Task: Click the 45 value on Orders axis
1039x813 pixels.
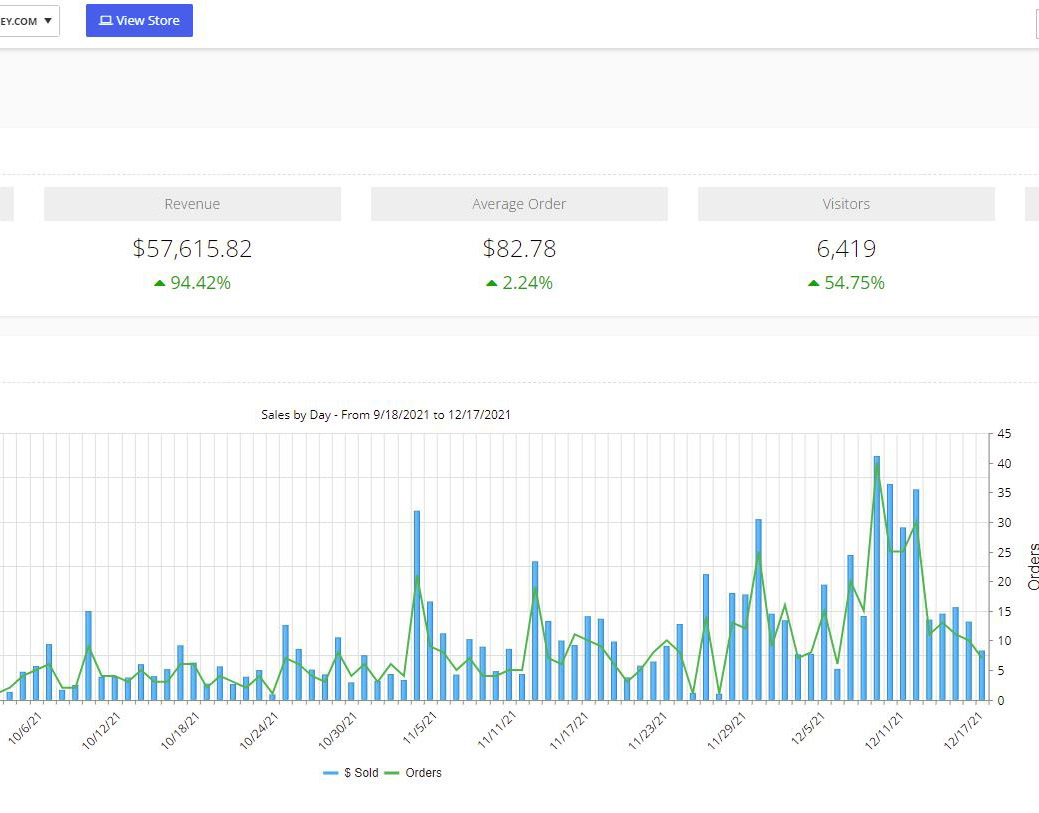Action: [1004, 434]
